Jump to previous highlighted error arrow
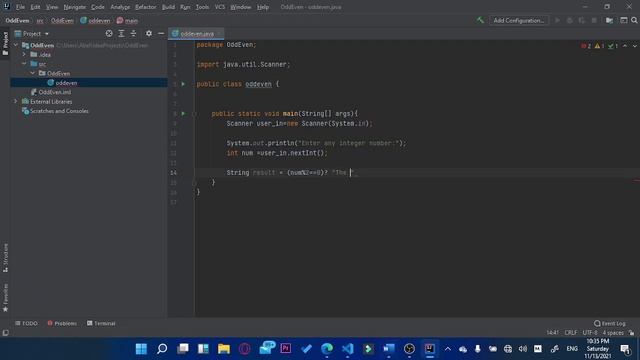This screenshot has height=360, width=640. (625, 46)
